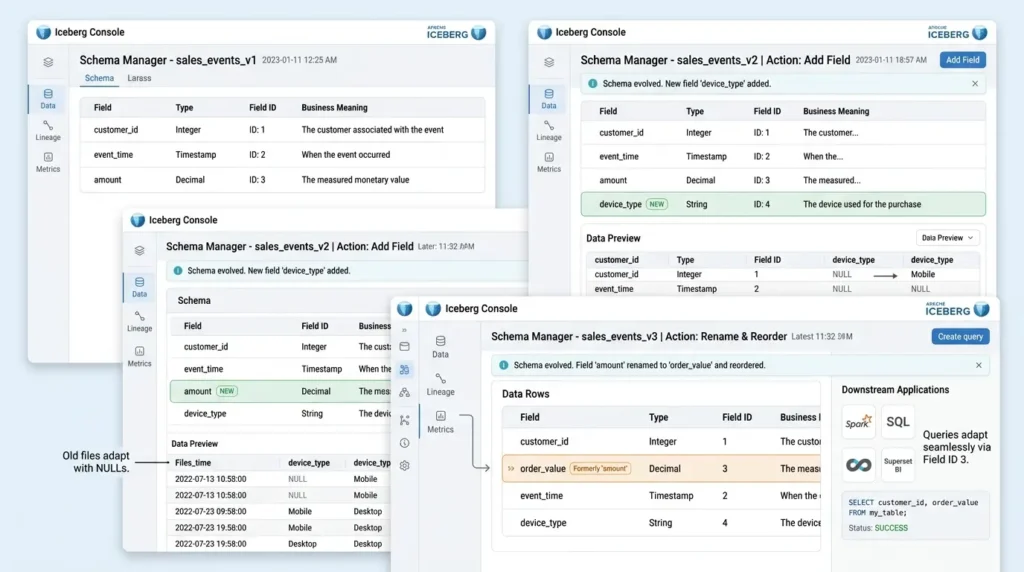Click the circular info icon in the narrow rail
The width and height of the screenshot is (1024, 572).
coord(404,443)
